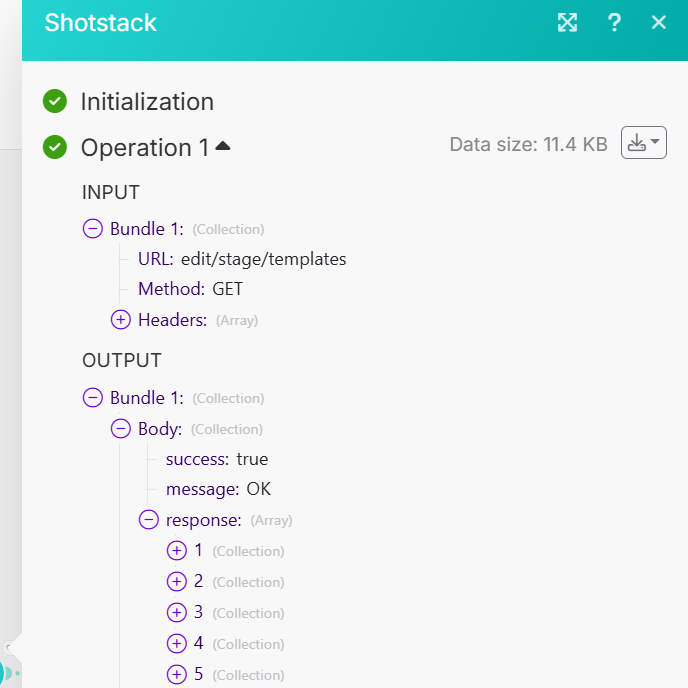Image resolution: width=688 pixels, height=688 pixels.
Task: Expand response item 1 collection
Action: [x=177, y=550]
